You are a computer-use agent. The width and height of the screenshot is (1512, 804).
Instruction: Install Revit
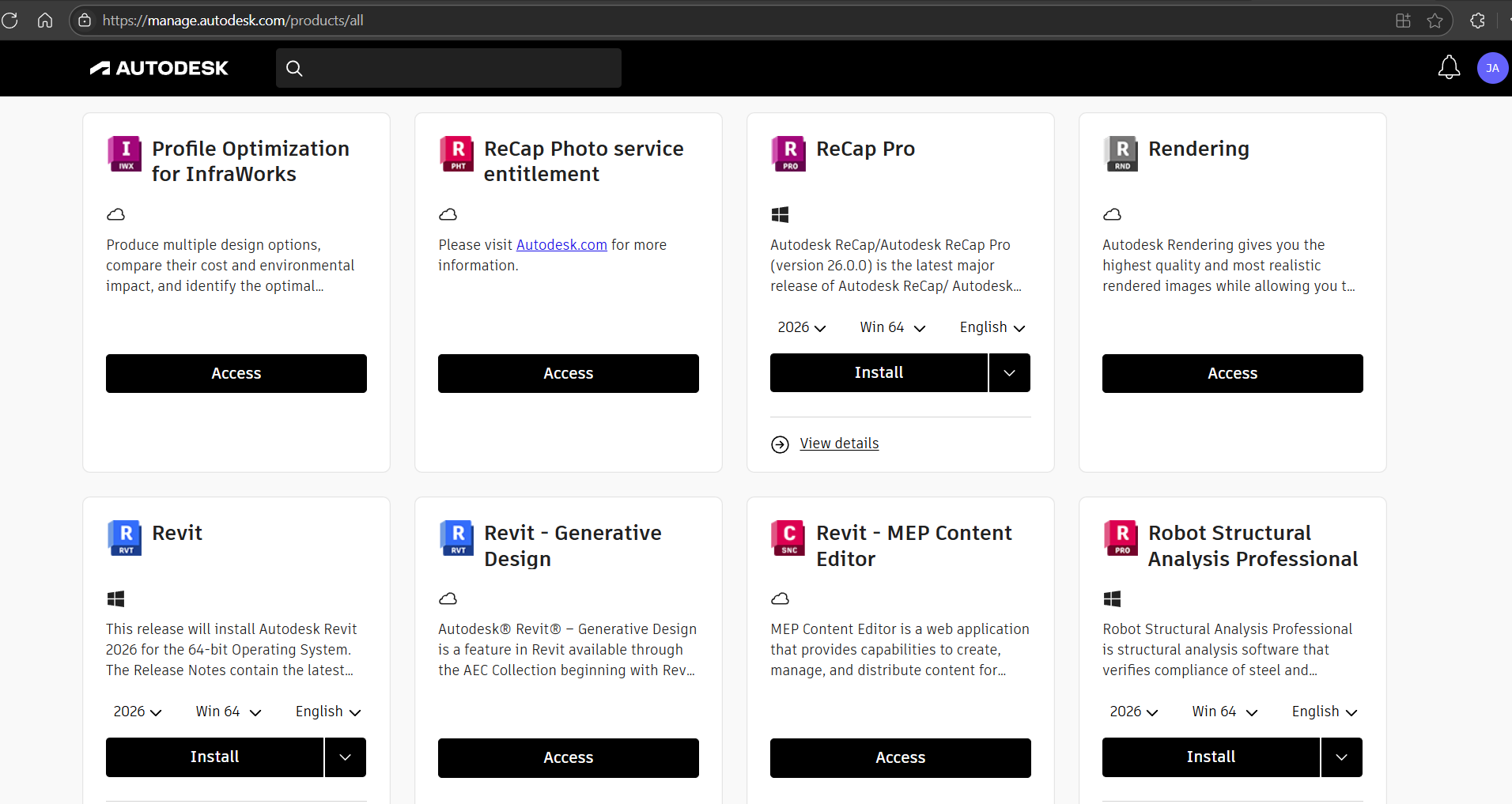(x=214, y=757)
